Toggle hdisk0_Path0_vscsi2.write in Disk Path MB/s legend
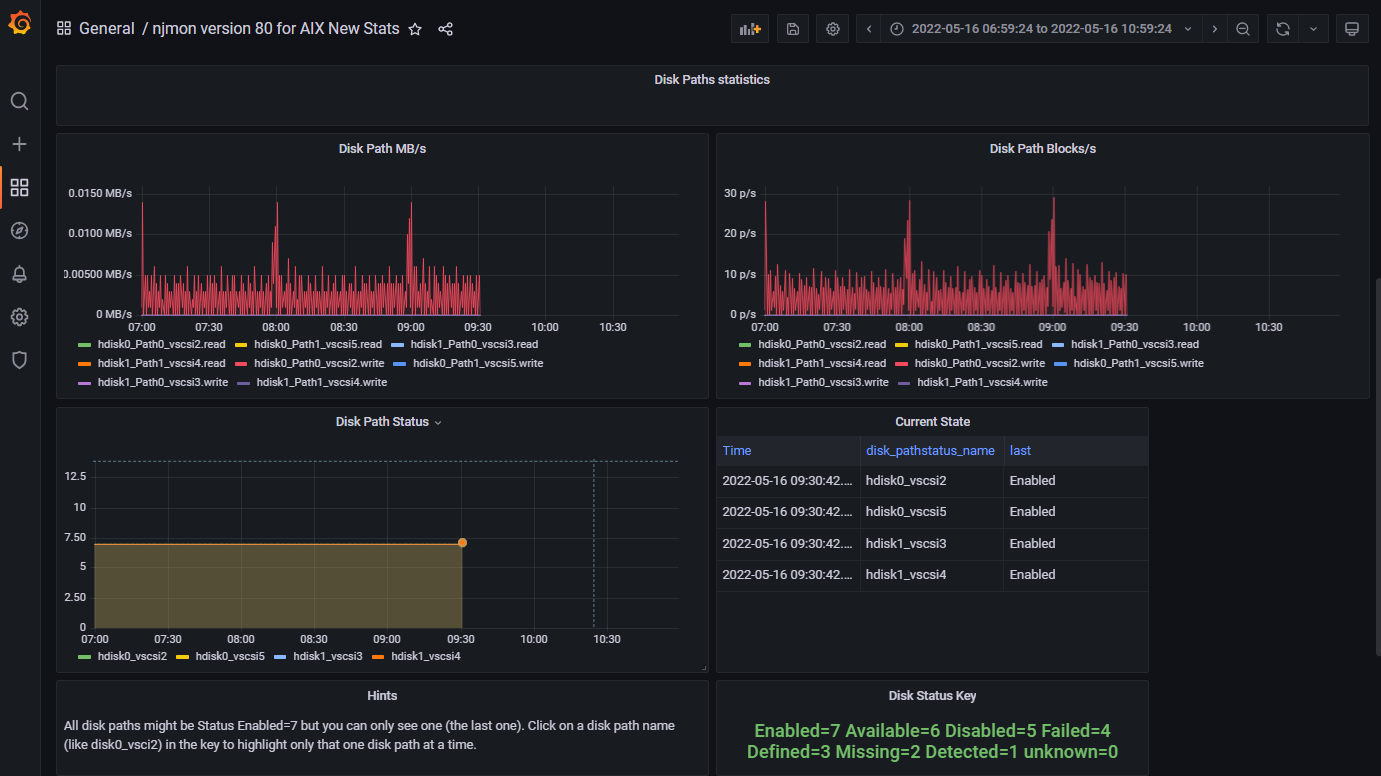The width and height of the screenshot is (1381, 776). coord(319,363)
